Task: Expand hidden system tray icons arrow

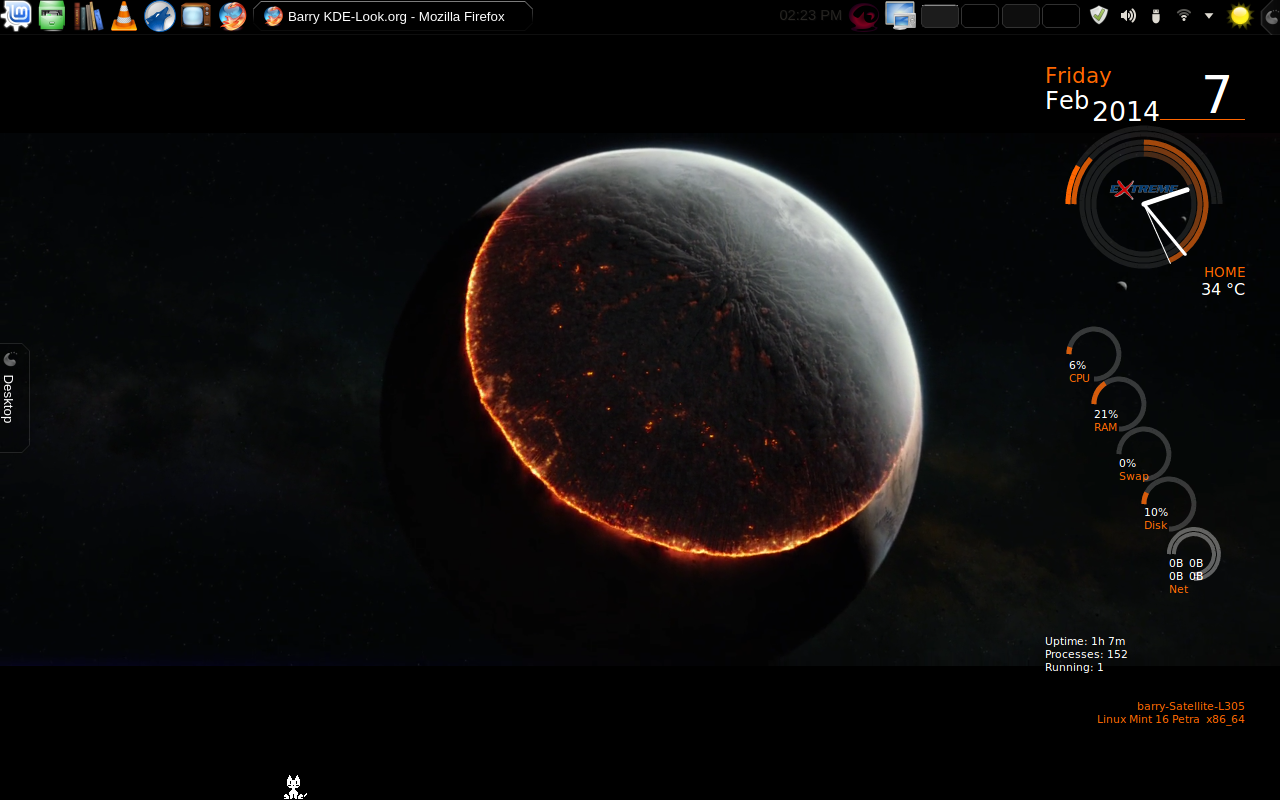Action: point(1209,15)
